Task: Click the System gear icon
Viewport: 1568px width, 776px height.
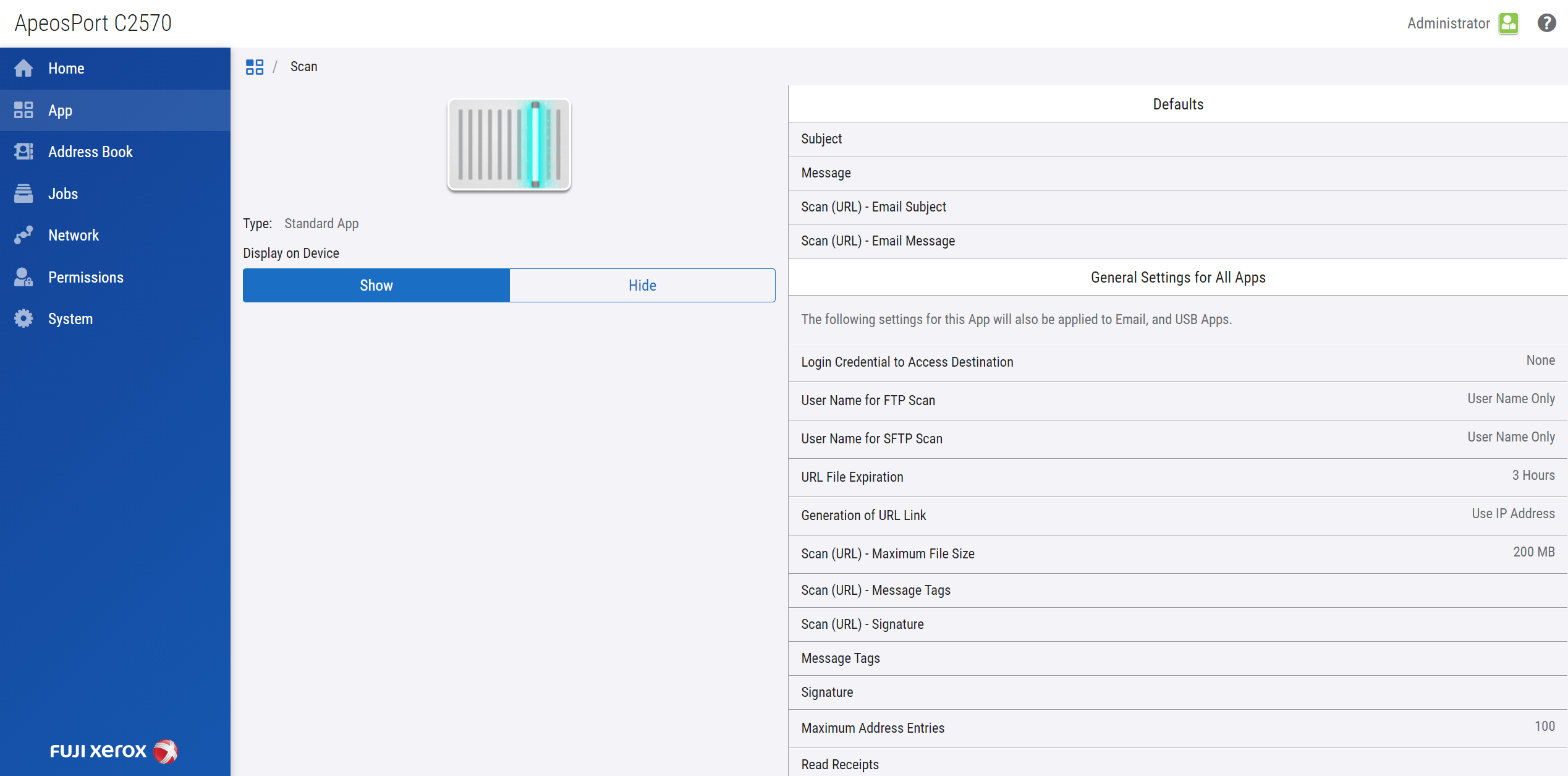Action: 23,318
